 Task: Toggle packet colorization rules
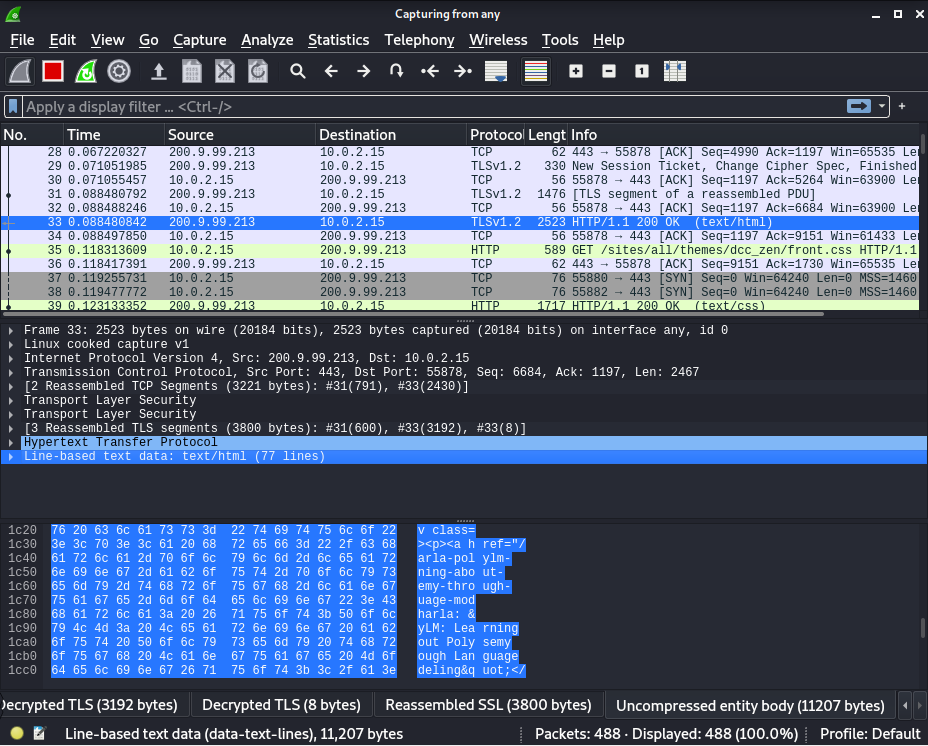tap(536, 71)
